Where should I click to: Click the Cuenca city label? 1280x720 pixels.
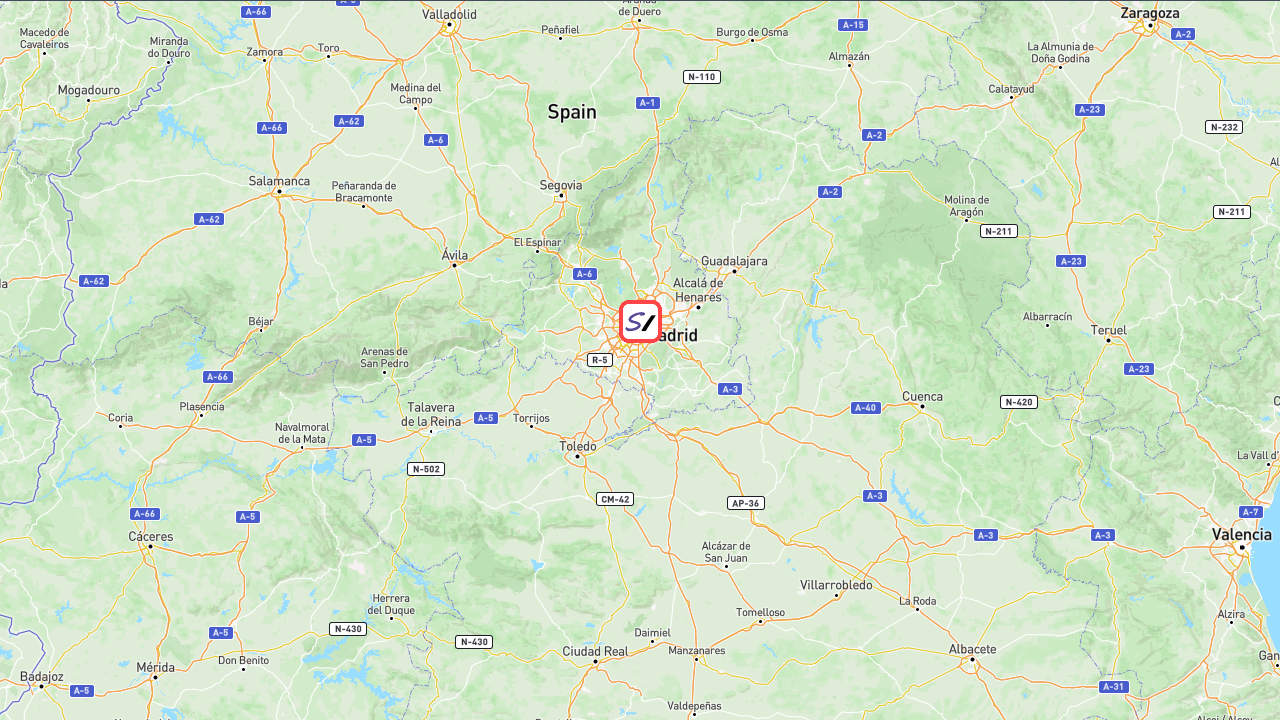[923, 396]
